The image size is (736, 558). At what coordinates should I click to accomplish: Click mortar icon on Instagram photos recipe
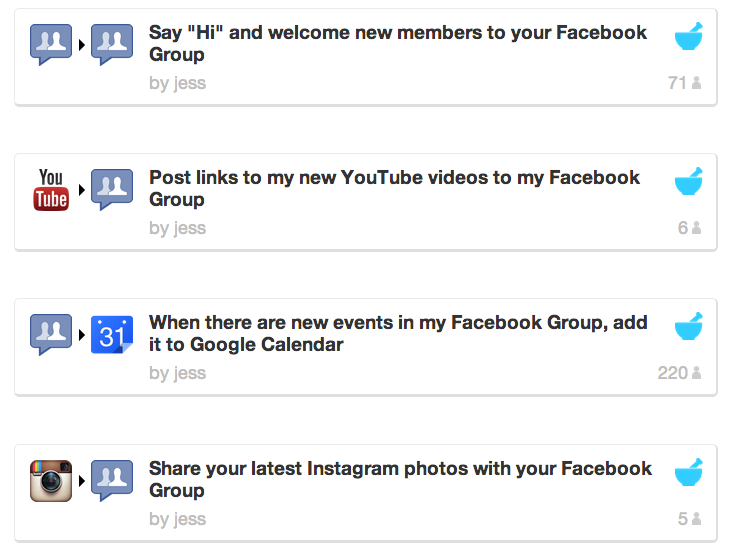689,472
